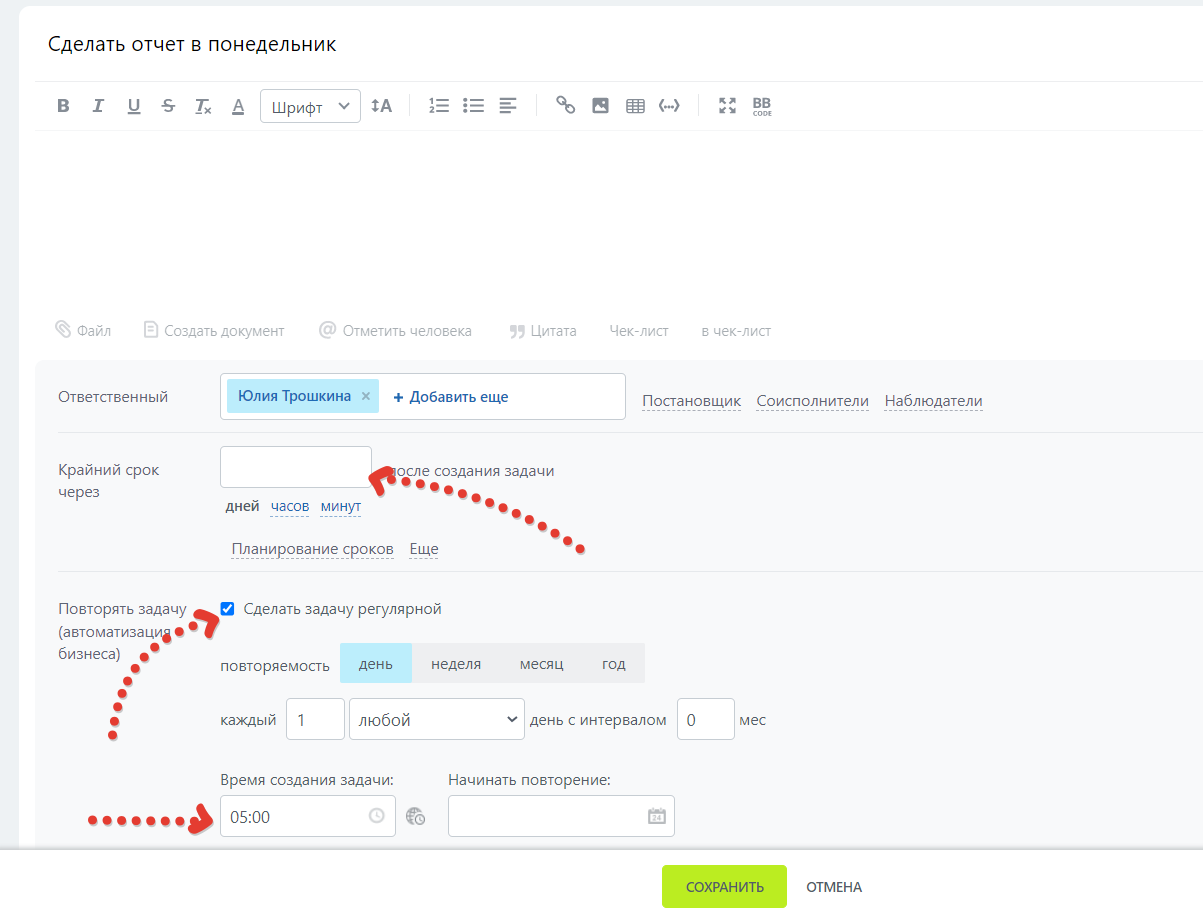The image size is (1203, 919).
Task: Select 'неделя' repeat frequency tab
Action: click(456, 664)
